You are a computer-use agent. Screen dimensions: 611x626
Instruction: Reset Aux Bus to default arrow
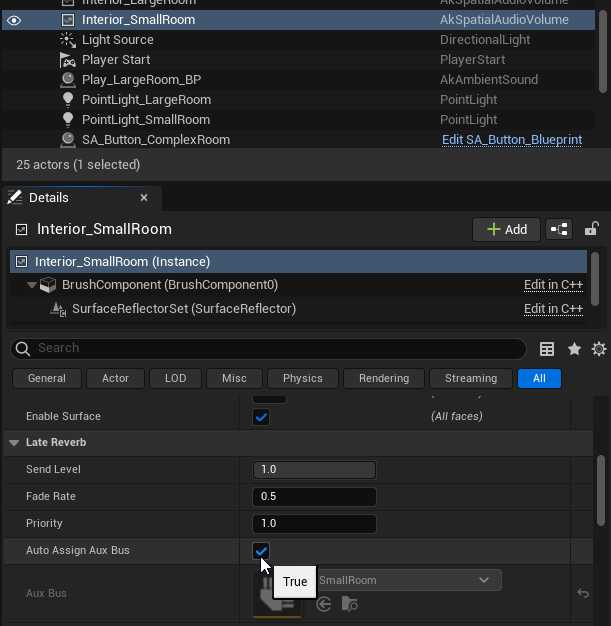[583, 593]
